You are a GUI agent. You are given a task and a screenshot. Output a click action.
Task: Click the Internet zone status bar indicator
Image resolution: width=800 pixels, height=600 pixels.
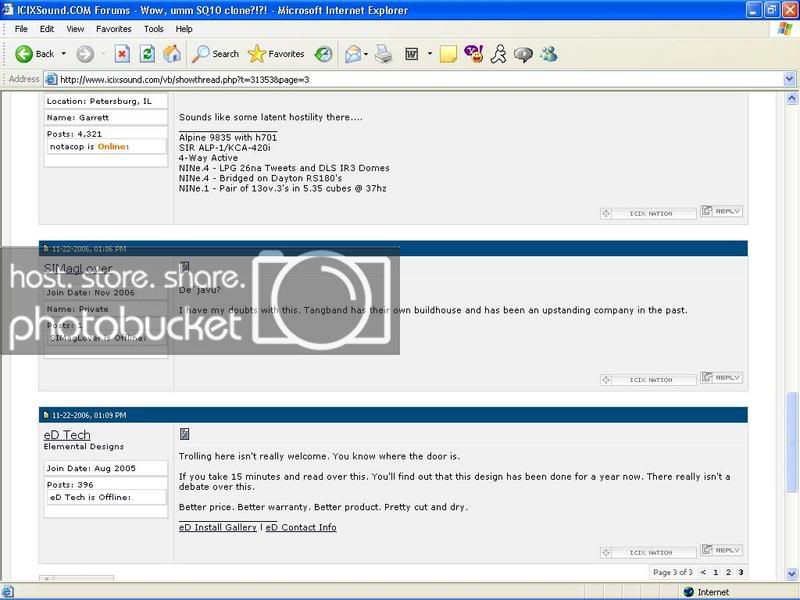(x=707, y=592)
